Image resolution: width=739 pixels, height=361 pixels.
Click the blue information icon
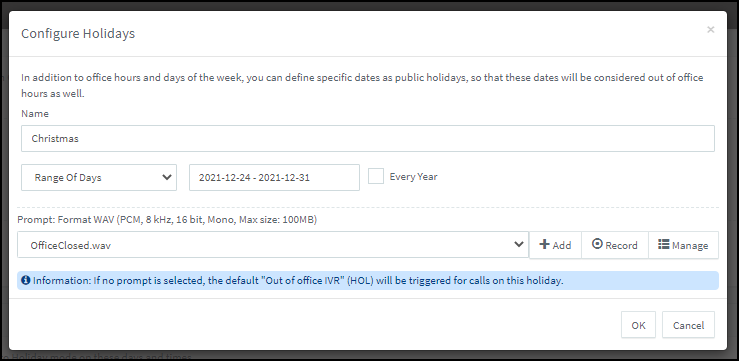tap(26, 280)
